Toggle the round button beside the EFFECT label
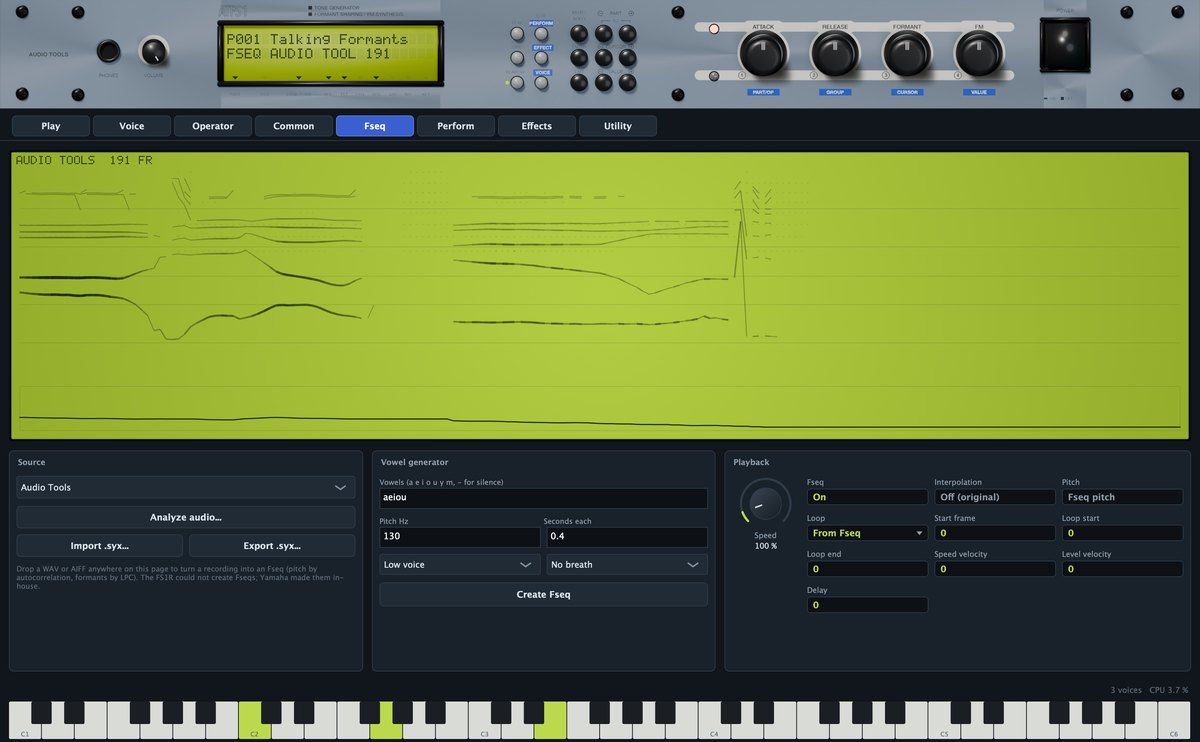The image size is (1200, 742). (541, 59)
